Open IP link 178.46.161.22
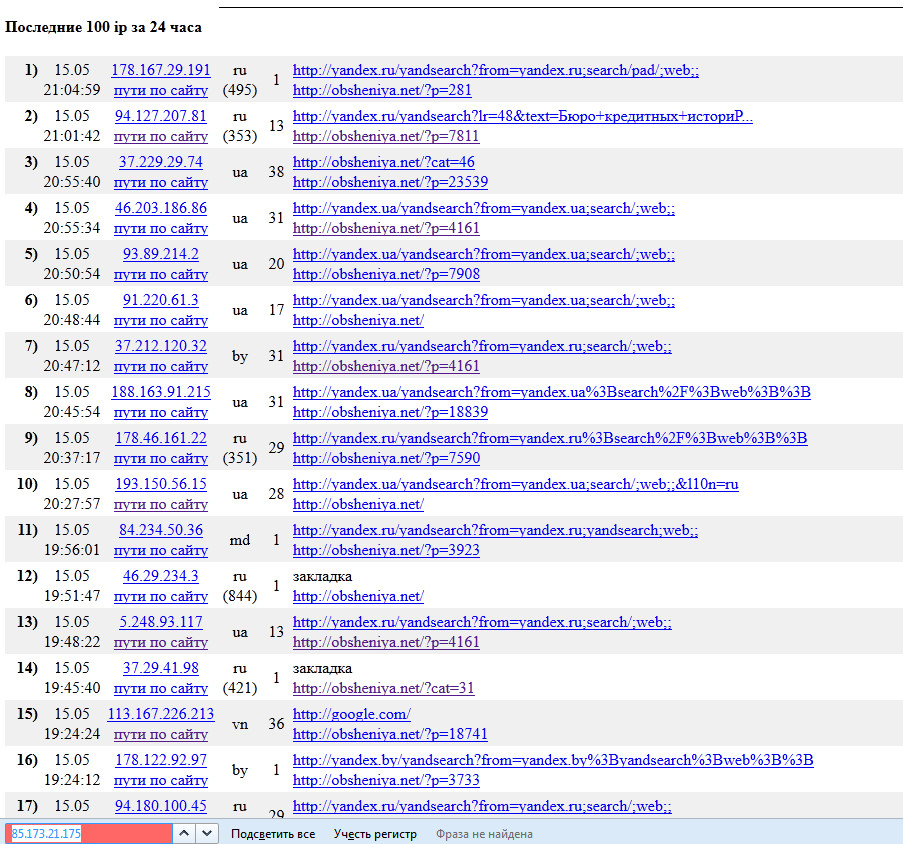Image resolution: width=903 pixels, height=844 pixels. [x=161, y=439]
